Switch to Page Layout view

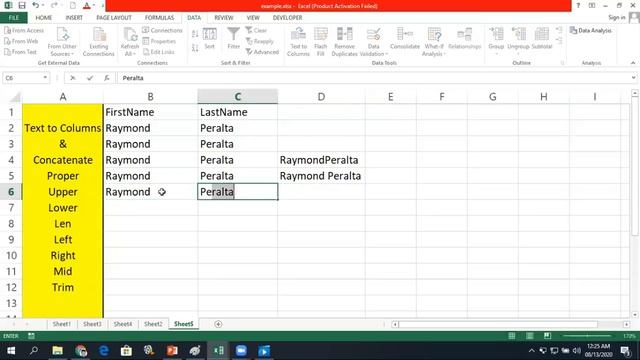[x=530, y=336]
